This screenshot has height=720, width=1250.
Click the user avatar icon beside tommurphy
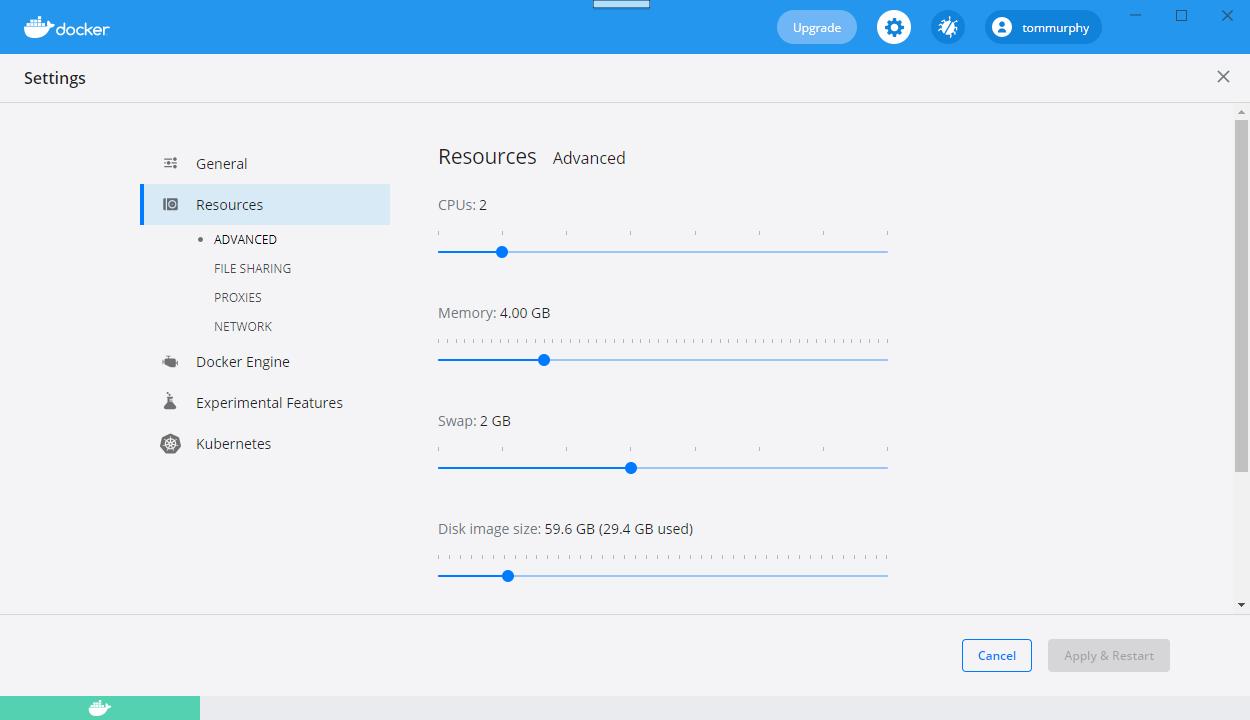(x=1002, y=27)
